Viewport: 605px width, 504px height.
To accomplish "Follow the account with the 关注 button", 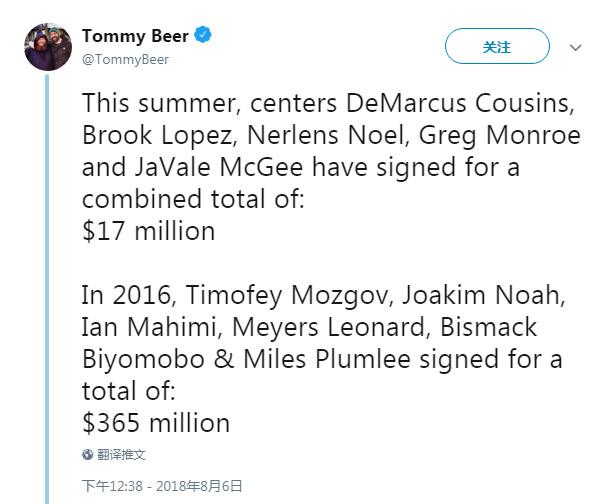I will 497,46.
